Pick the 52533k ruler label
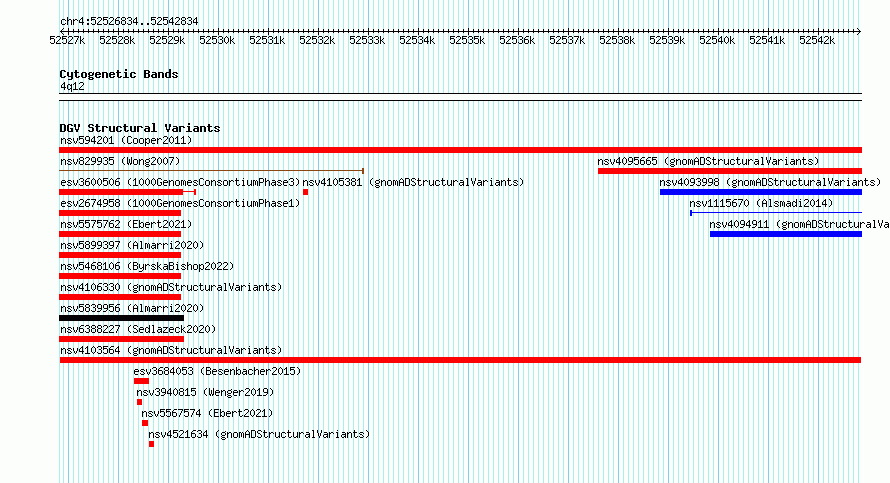The height and width of the screenshot is (483, 890). point(367,40)
